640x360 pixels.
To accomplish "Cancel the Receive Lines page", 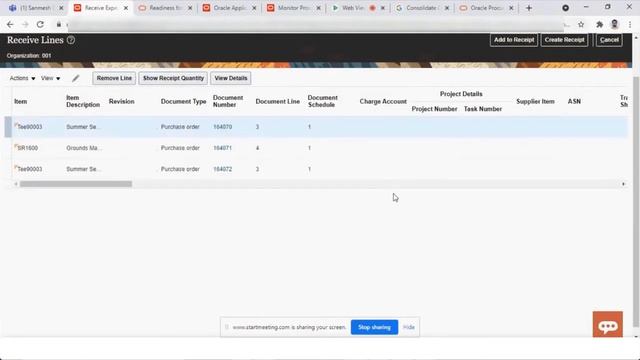I will point(609,40).
